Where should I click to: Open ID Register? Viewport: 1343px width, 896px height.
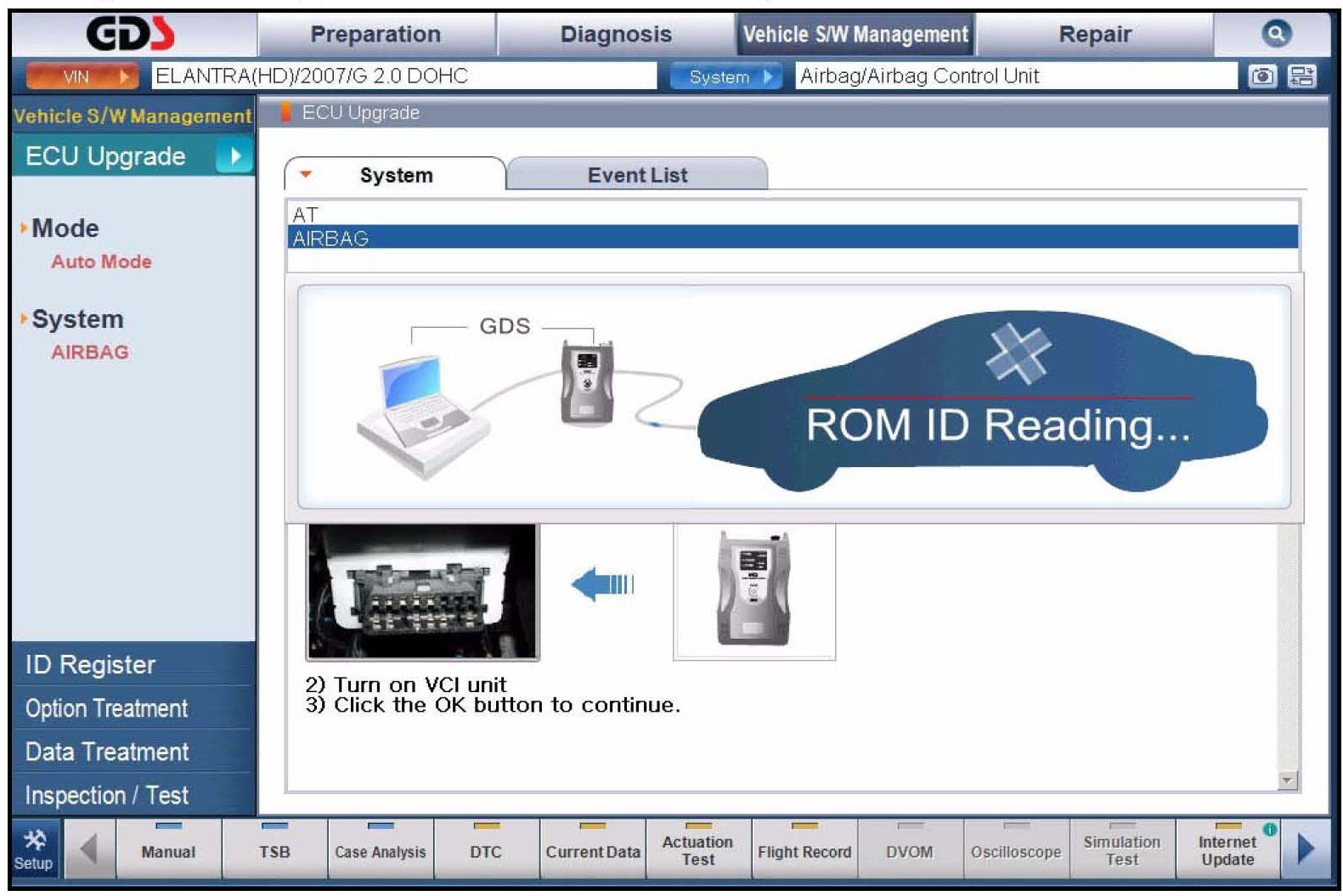133,664
